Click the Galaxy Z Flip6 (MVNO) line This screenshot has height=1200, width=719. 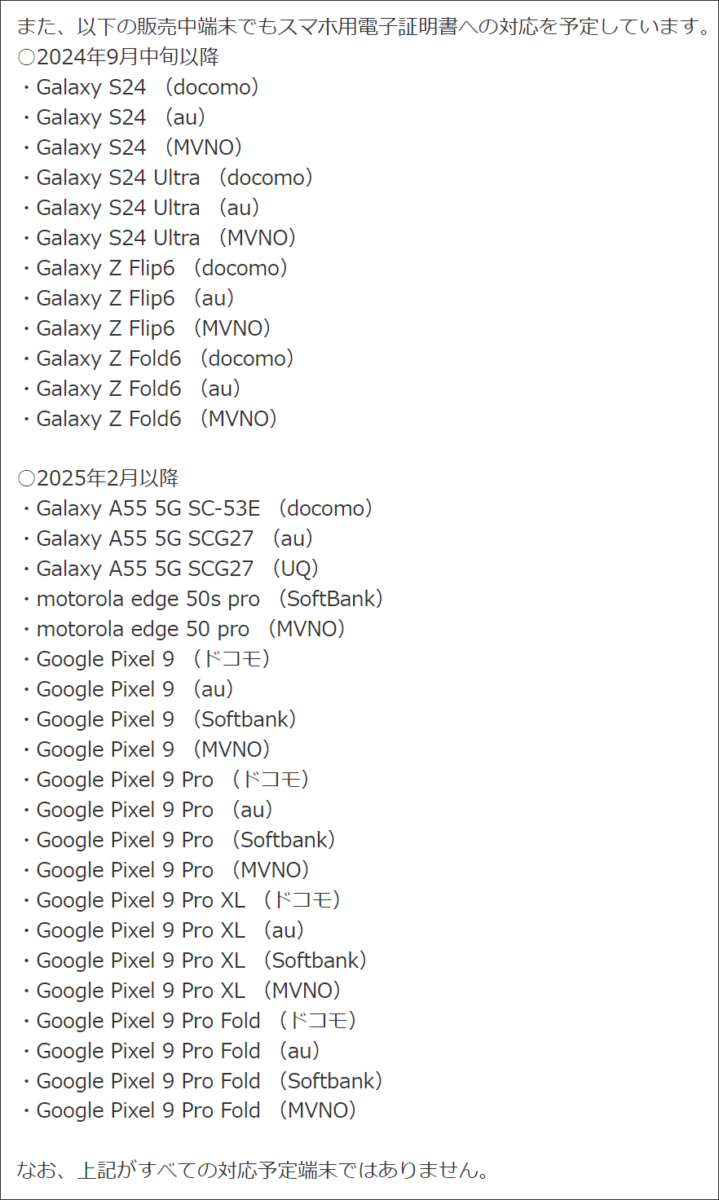point(147,328)
